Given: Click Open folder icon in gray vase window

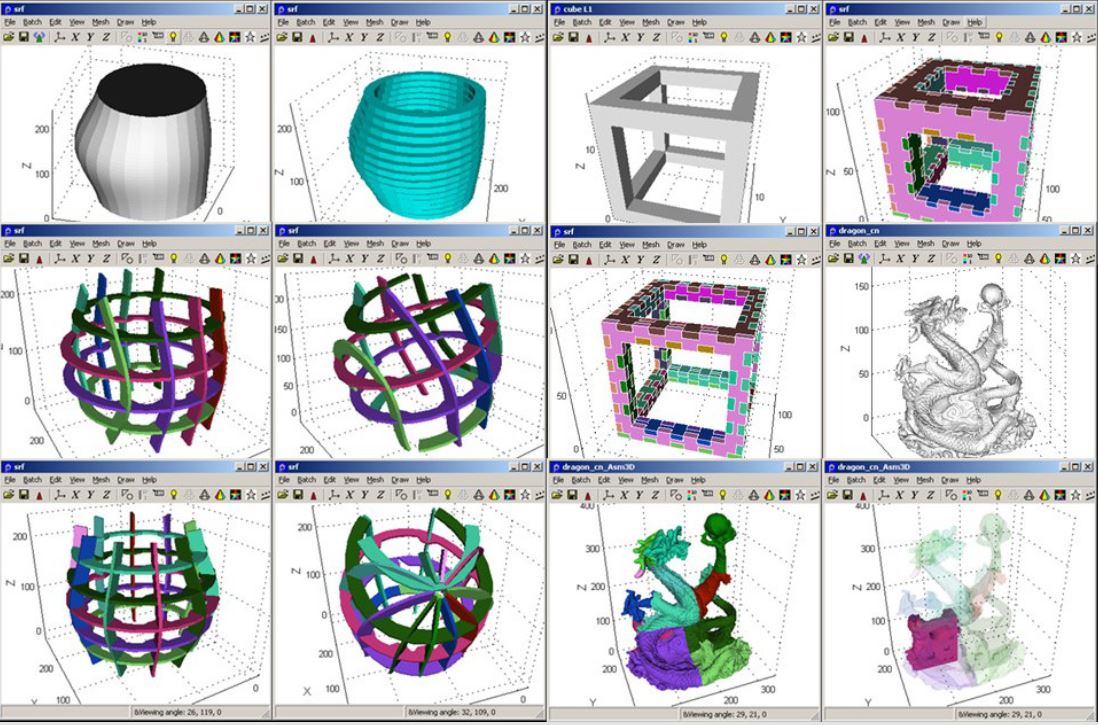Looking at the screenshot, I should 8,36.
